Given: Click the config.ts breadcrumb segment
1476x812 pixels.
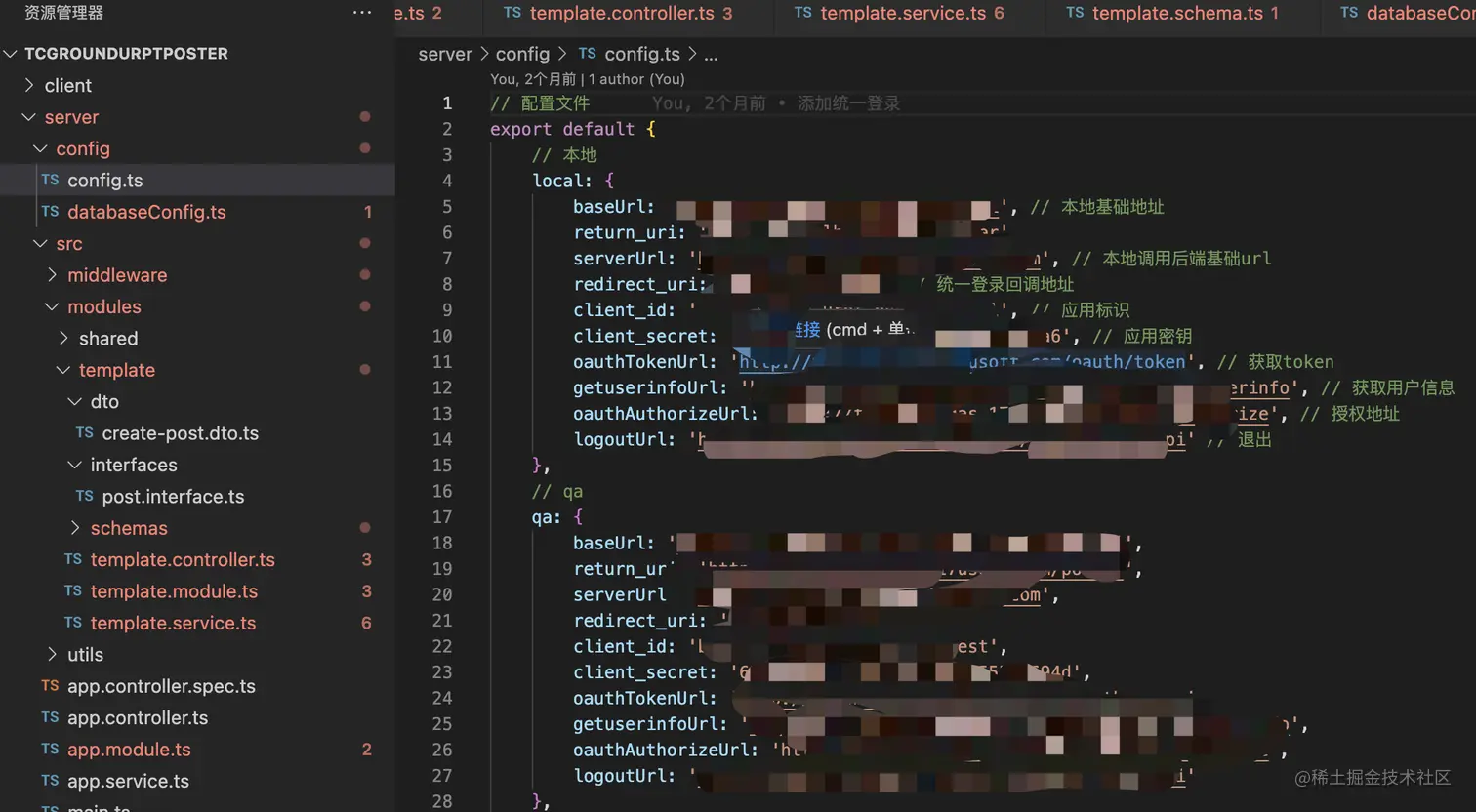Looking at the screenshot, I should [x=642, y=55].
